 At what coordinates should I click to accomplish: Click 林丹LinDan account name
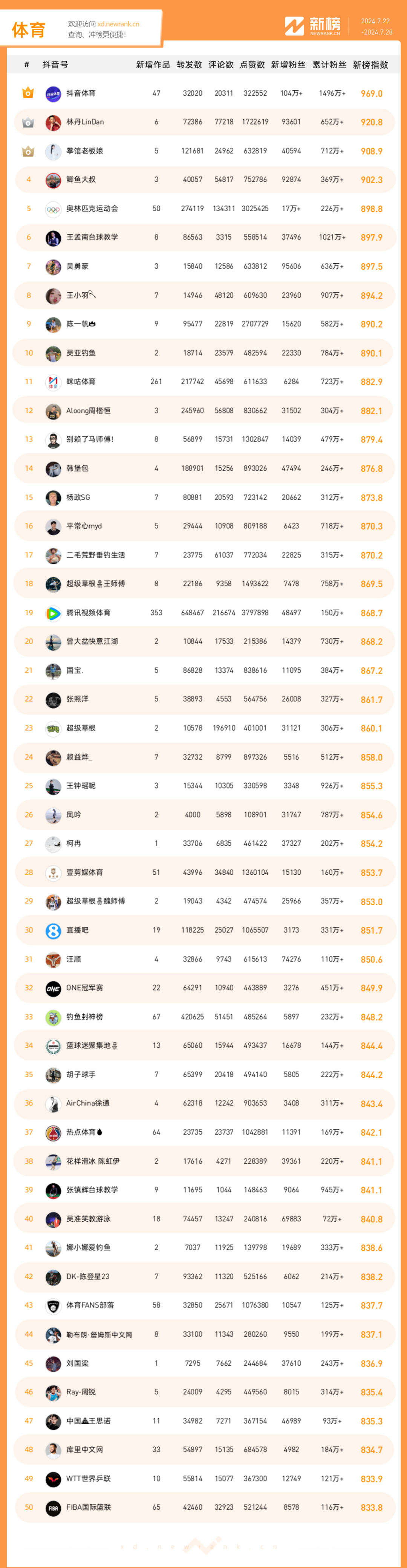84,122
